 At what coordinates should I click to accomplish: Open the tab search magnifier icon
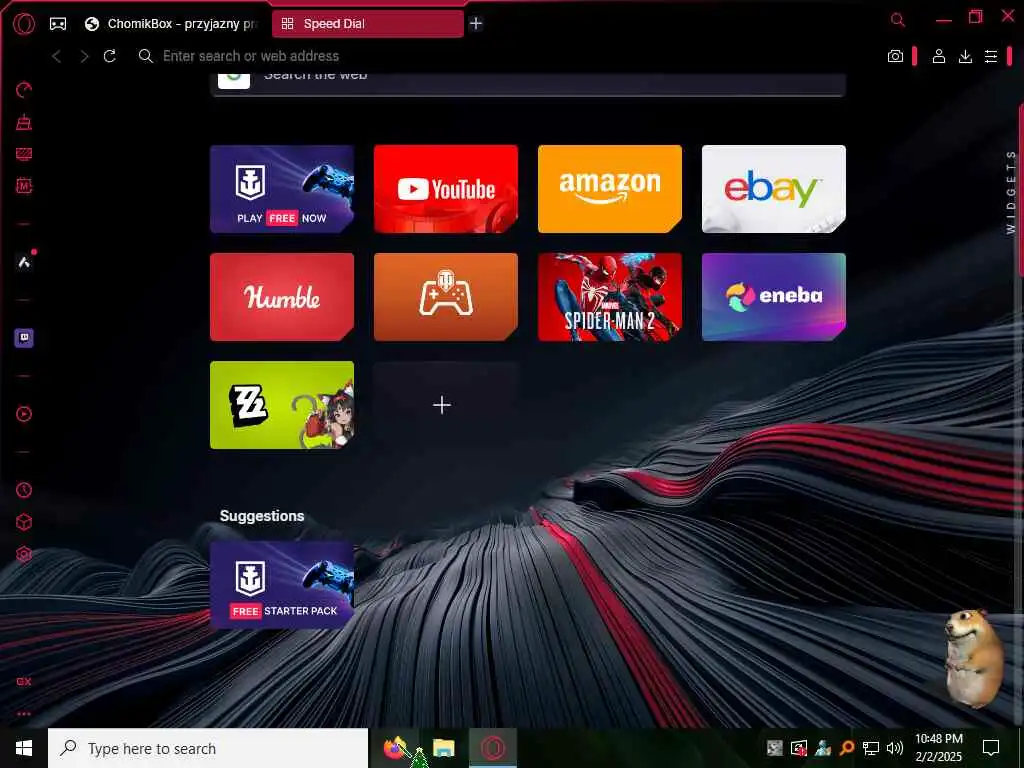tap(898, 20)
